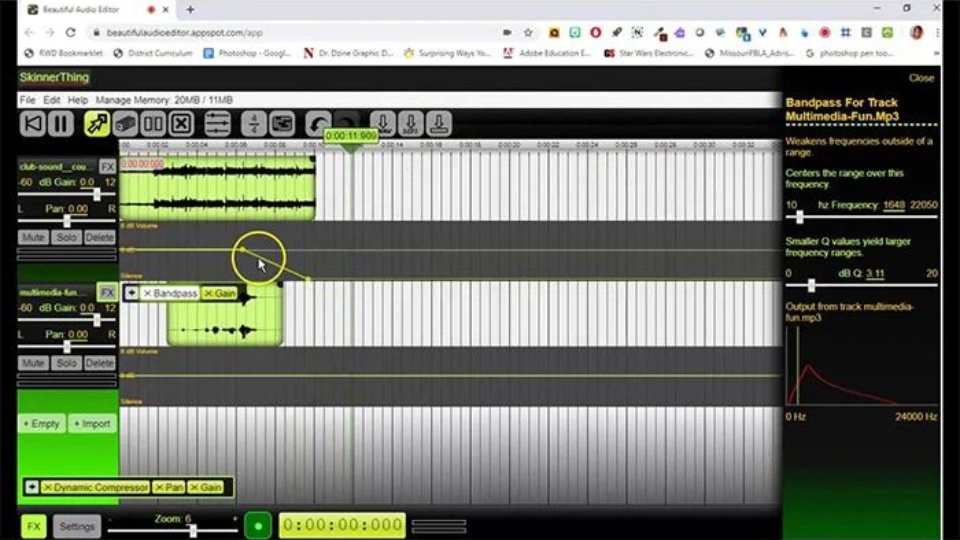
Task: Click Manage Memory: 20MB / 11MB
Action: click(x=164, y=100)
